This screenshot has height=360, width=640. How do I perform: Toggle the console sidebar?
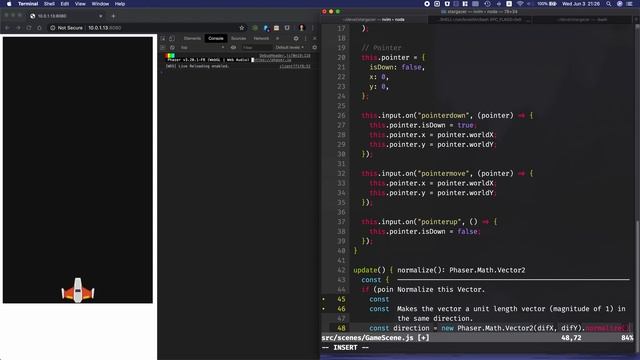[x=163, y=48]
